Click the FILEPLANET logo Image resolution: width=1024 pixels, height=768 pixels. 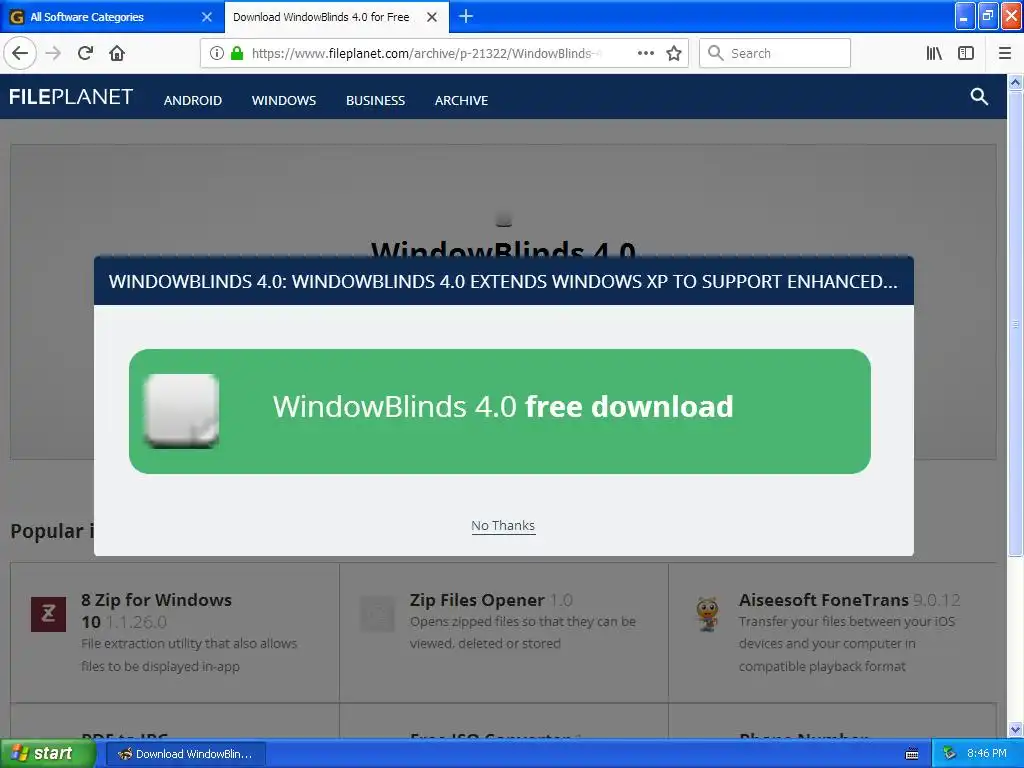tap(71, 97)
